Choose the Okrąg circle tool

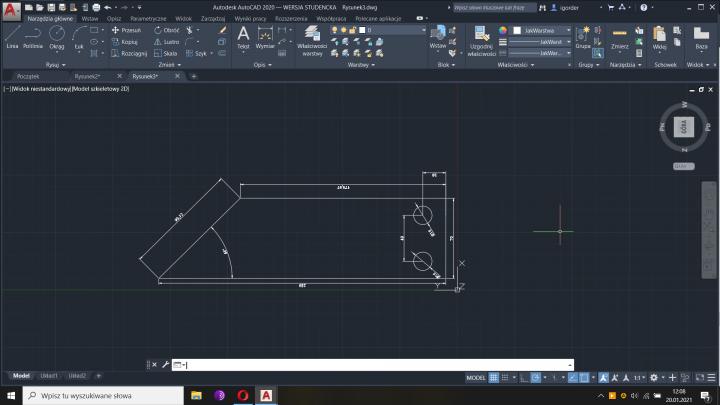(x=57, y=36)
